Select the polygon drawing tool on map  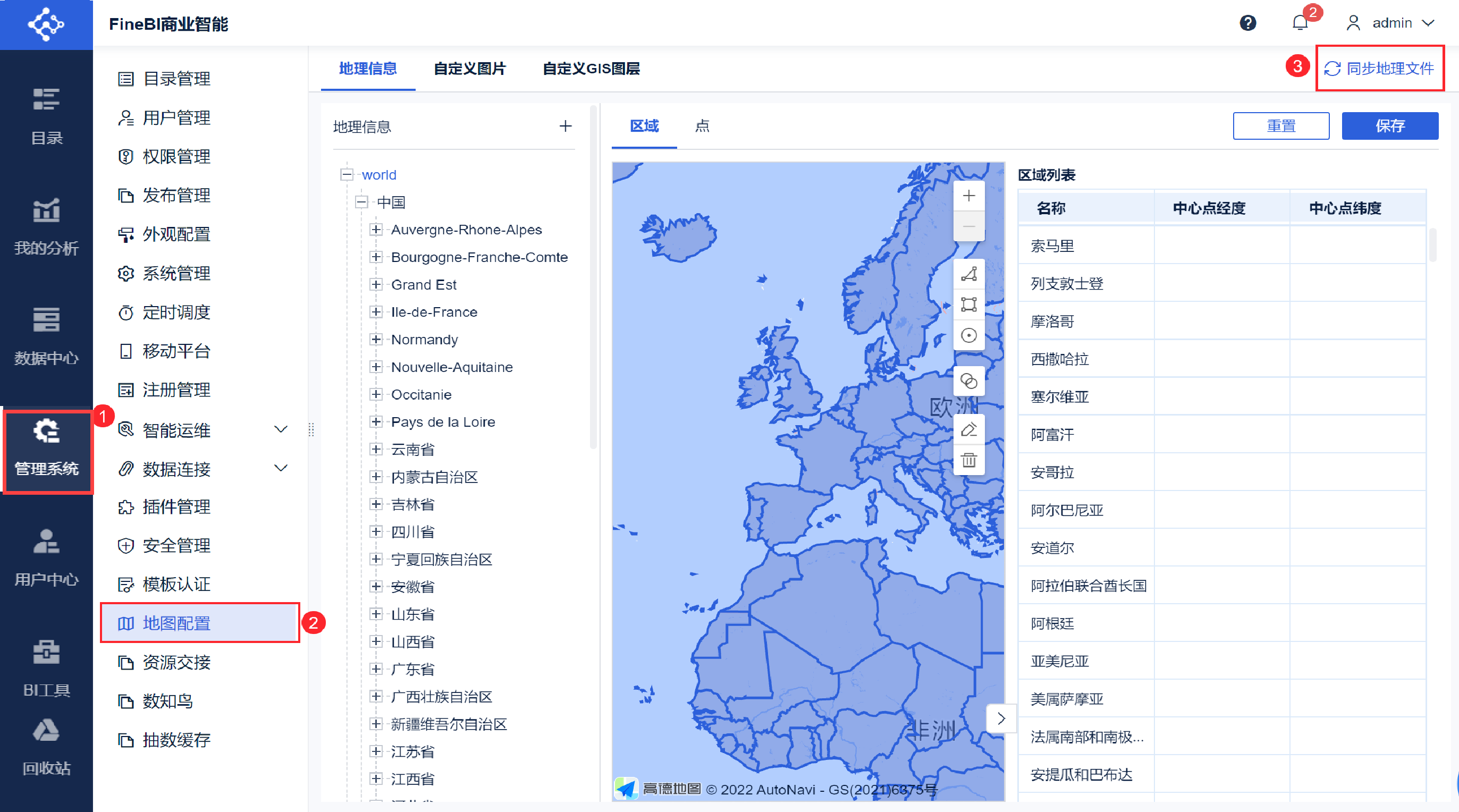(x=968, y=274)
